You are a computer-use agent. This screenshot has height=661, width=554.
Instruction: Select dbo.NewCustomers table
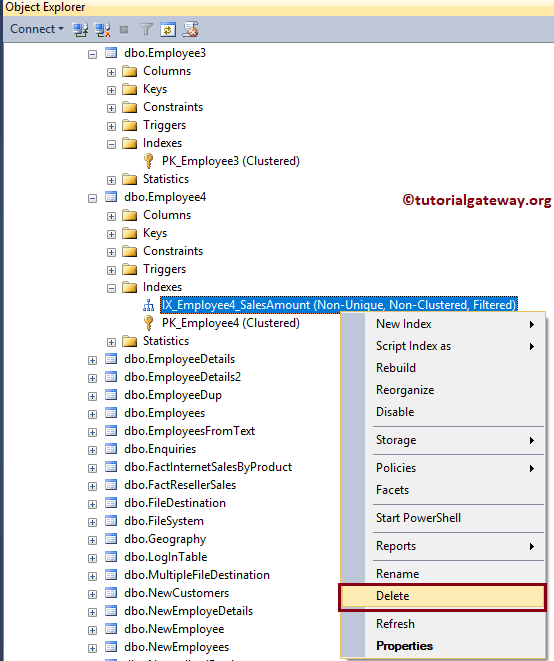tap(177, 593)
